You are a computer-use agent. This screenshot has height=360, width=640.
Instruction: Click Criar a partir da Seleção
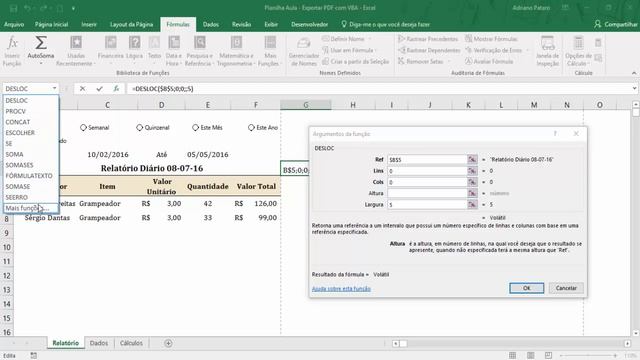pyautogui.click(x=356, y=62)
